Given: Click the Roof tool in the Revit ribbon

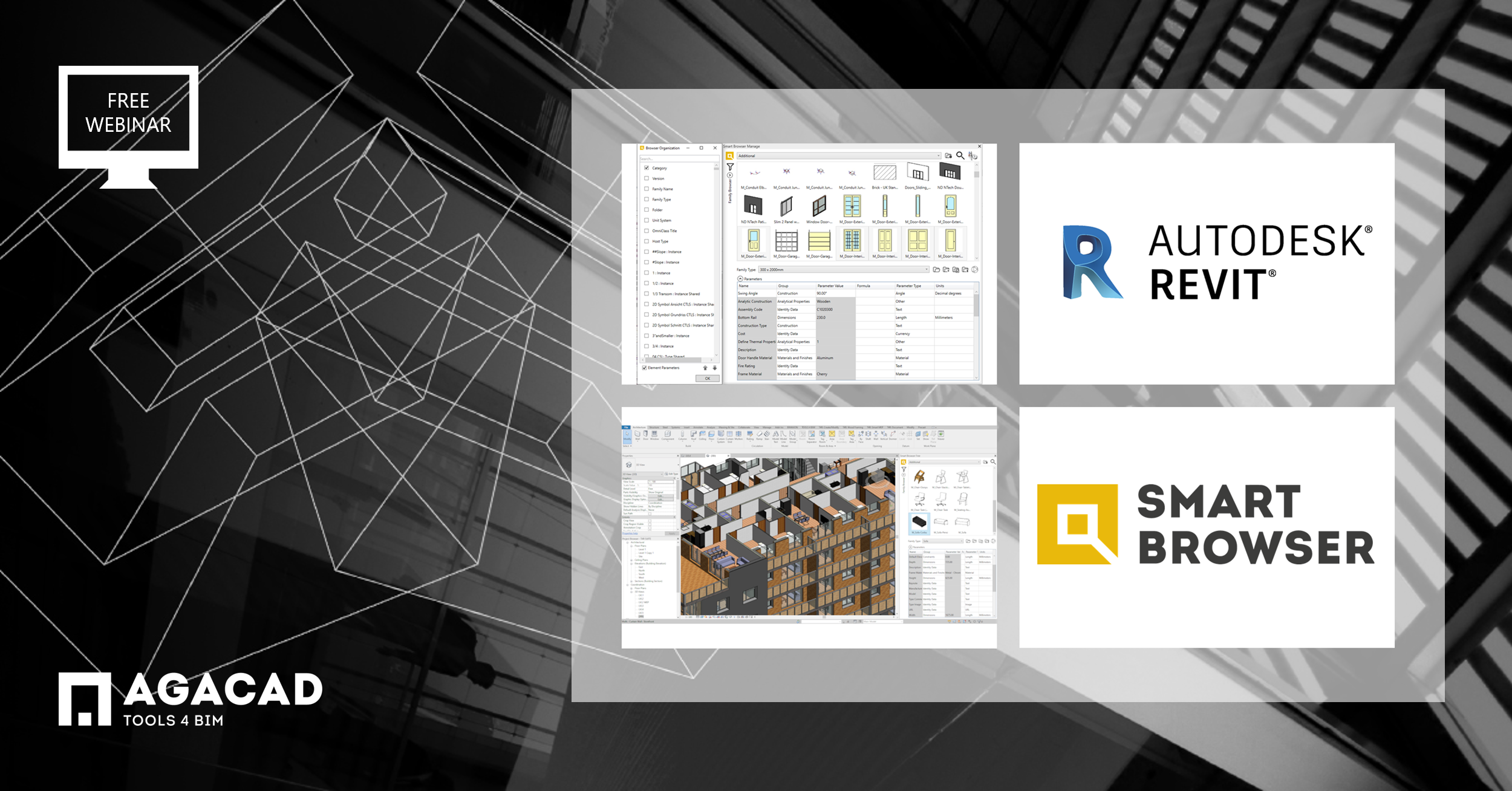Looking at the screenshot, I should [x=694, y=436].
